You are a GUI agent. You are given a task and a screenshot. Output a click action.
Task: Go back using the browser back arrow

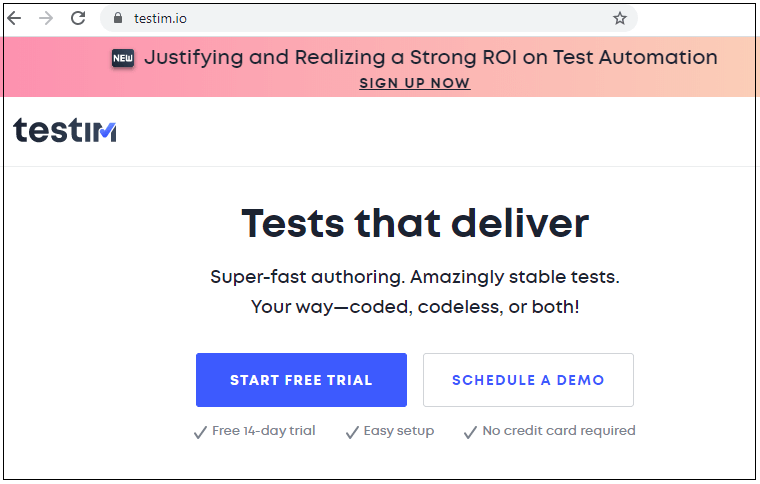(x=15, y=18)
